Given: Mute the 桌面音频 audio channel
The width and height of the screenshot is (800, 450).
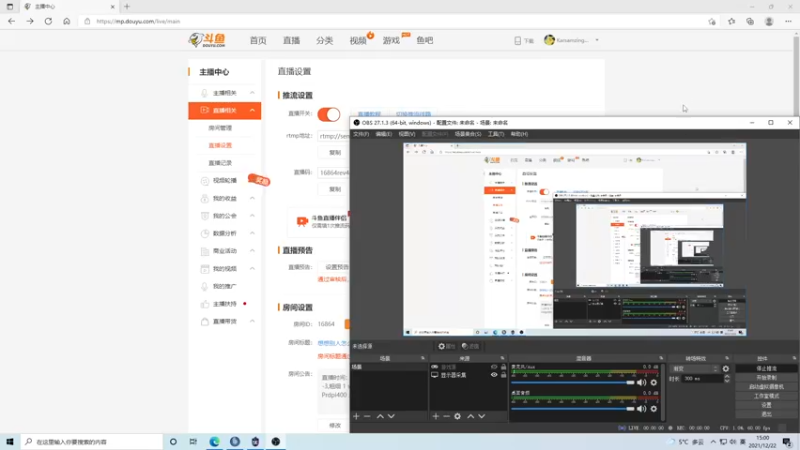Looking at the screenshot, I should [642, 409].
